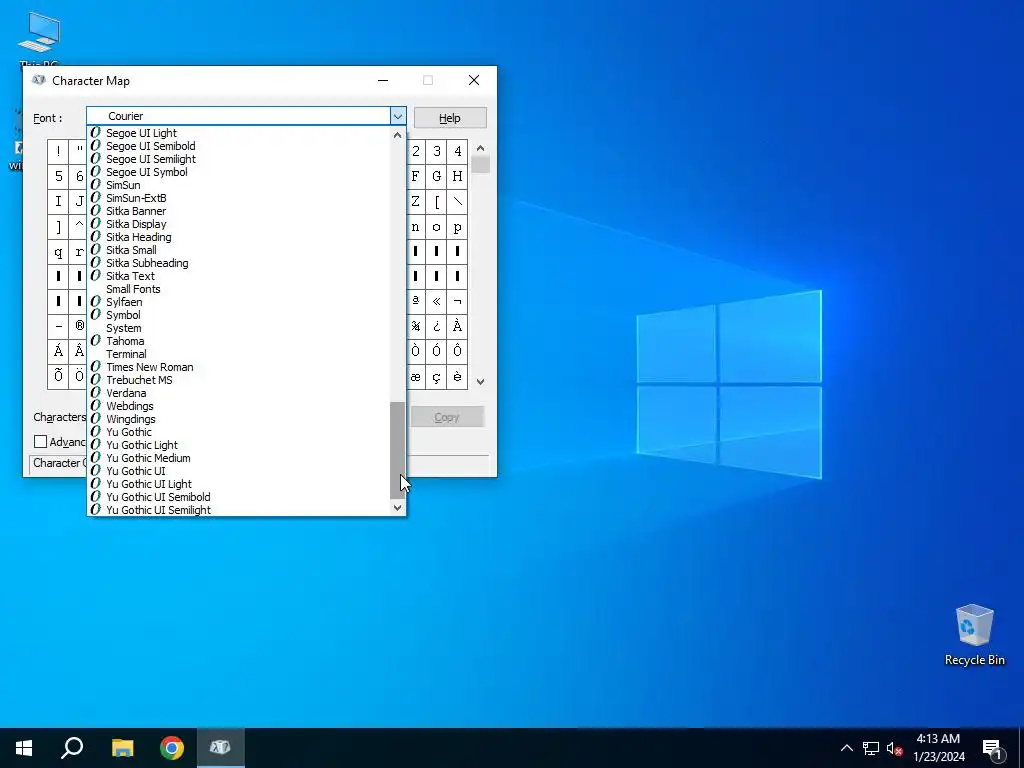Pick Segoe UI Semilight in dropdown
This screenshot has width=1024, height=768.
pyautogui.click(x=238, y=159)
